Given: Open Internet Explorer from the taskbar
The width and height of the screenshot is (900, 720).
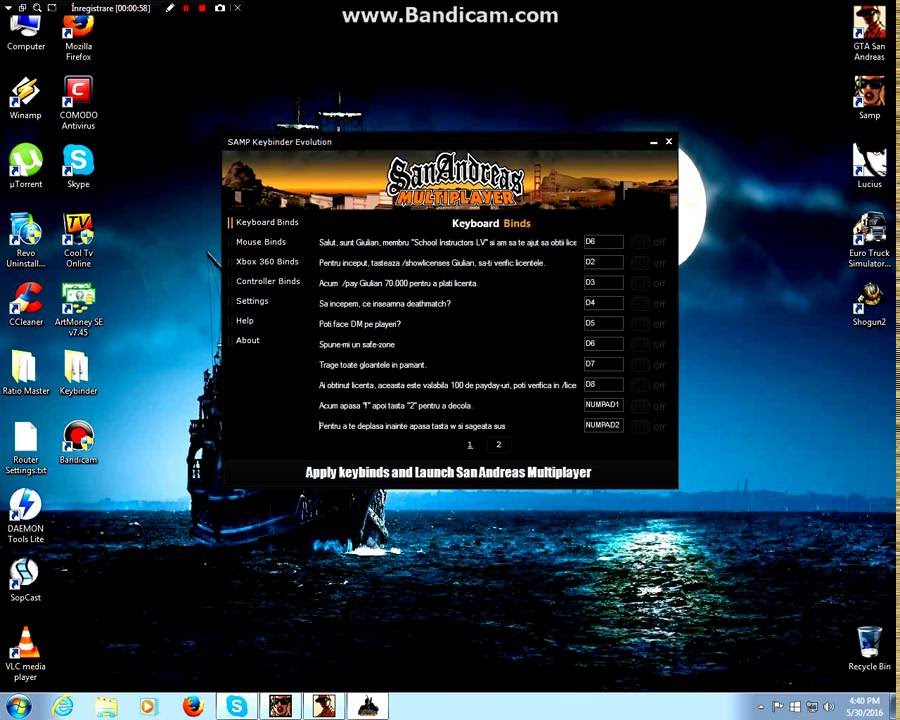Looking at the screenshot, I should pos(63,706).
